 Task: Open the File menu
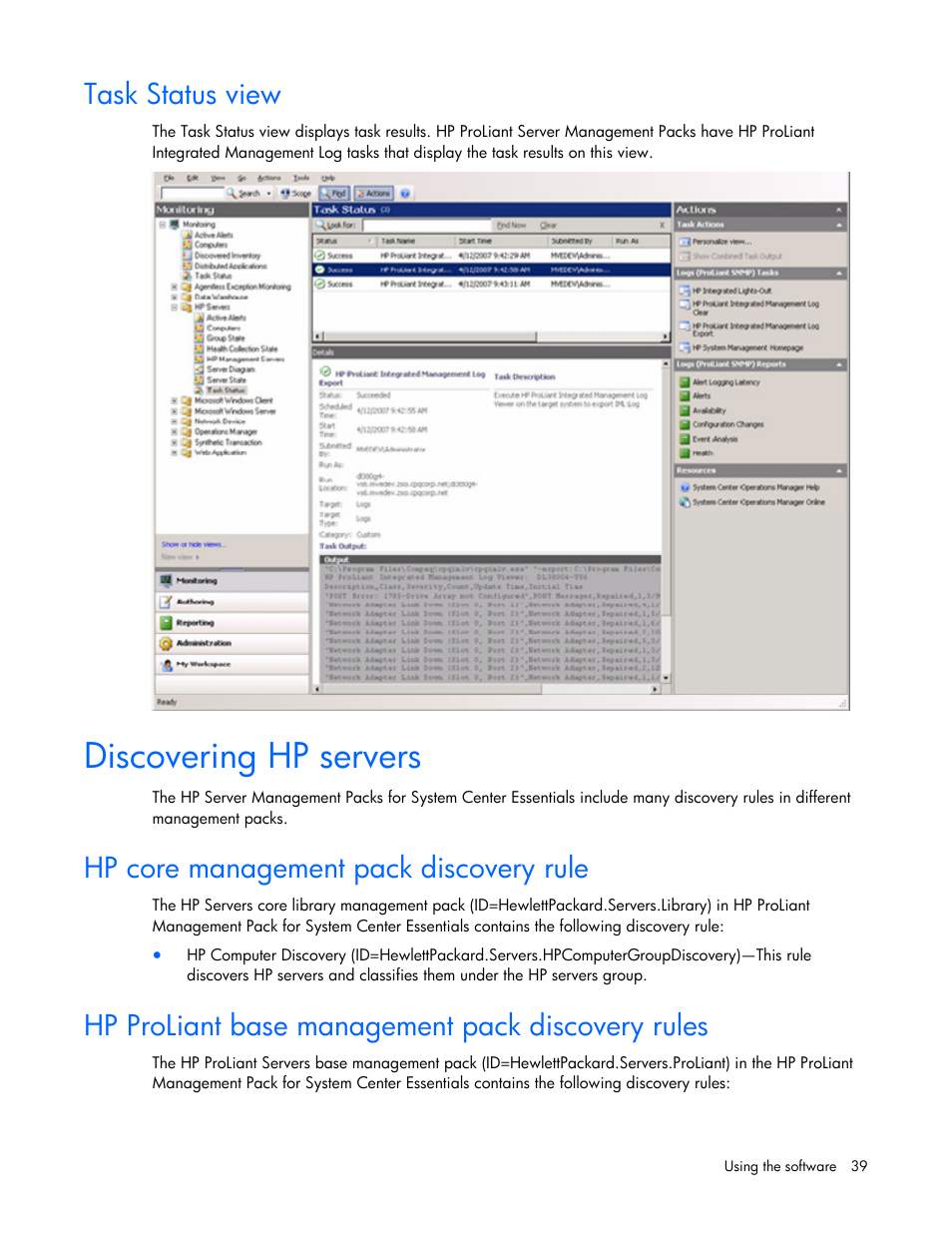(169, 178)
